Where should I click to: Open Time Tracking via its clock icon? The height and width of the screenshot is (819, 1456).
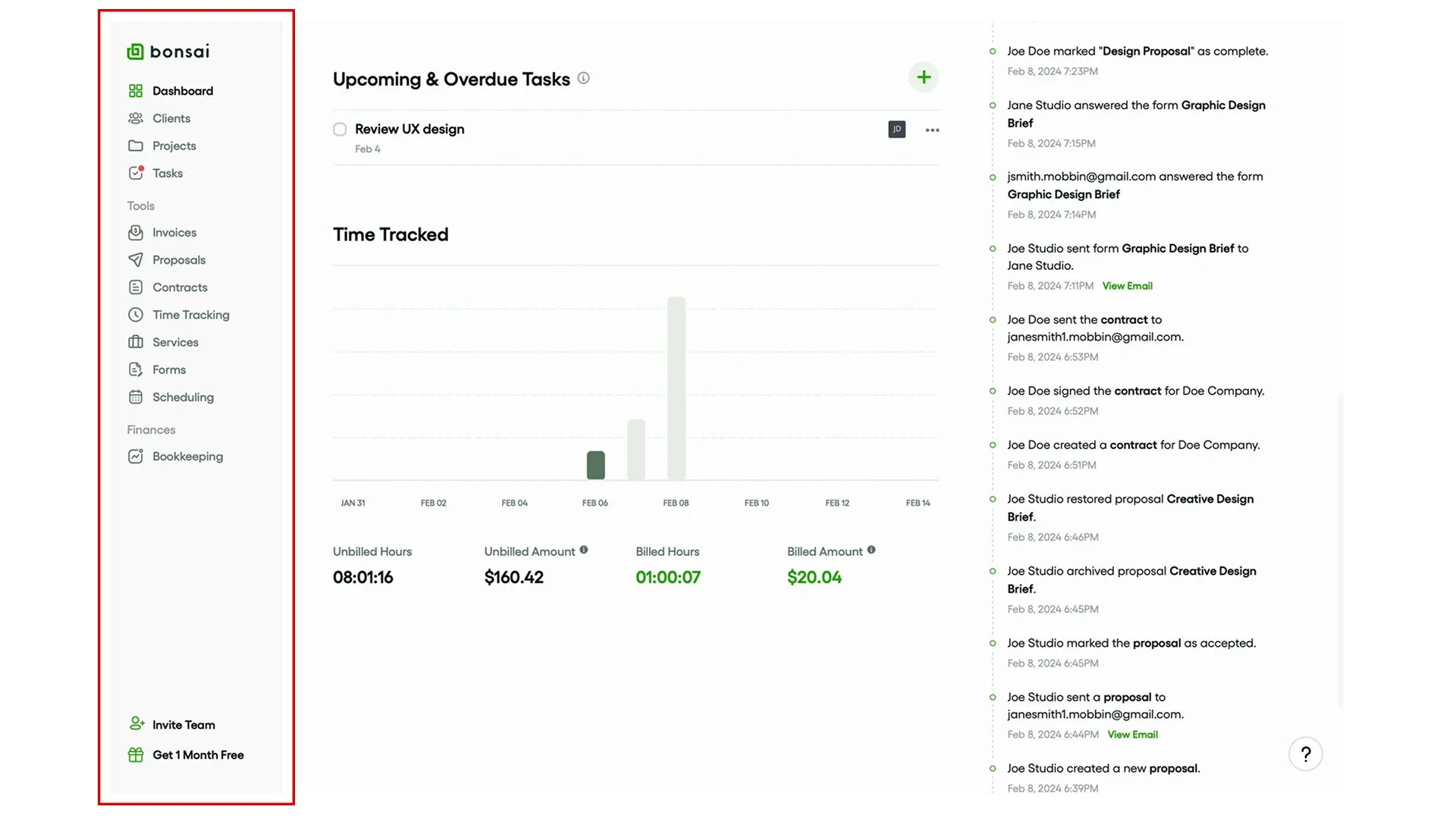click(136, 315)
